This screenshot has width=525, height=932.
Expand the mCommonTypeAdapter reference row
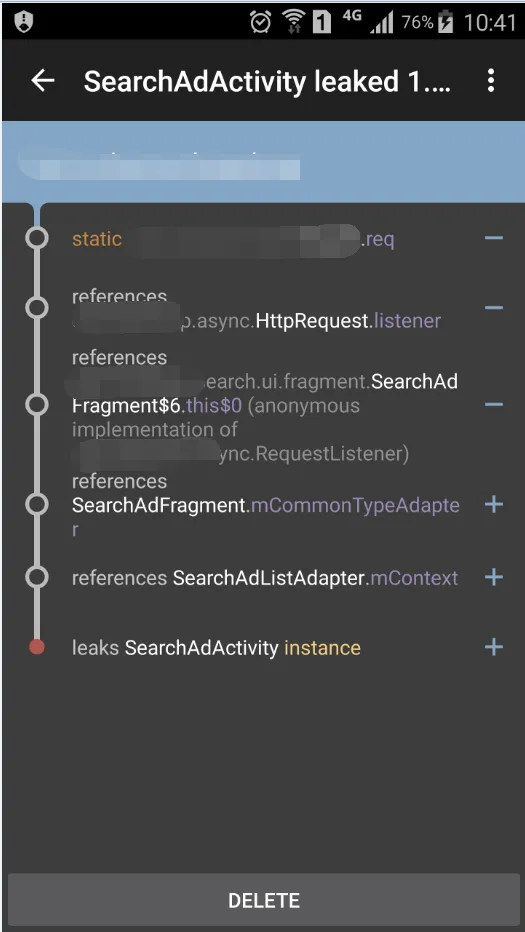493,505
